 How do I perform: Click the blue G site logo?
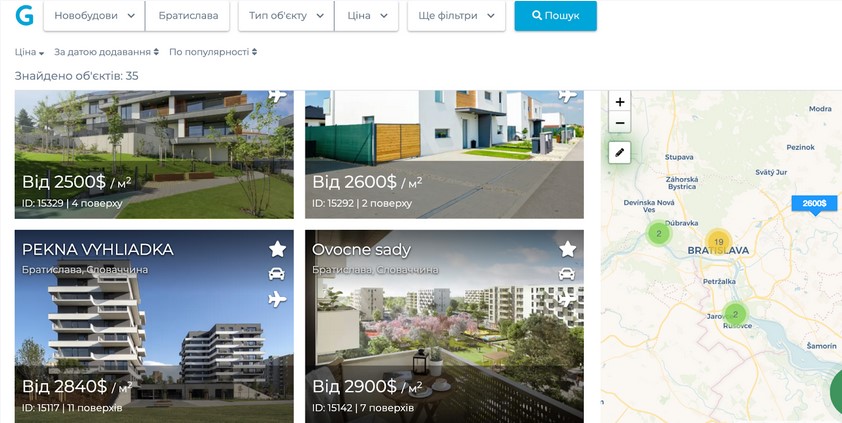click(24, 16)
